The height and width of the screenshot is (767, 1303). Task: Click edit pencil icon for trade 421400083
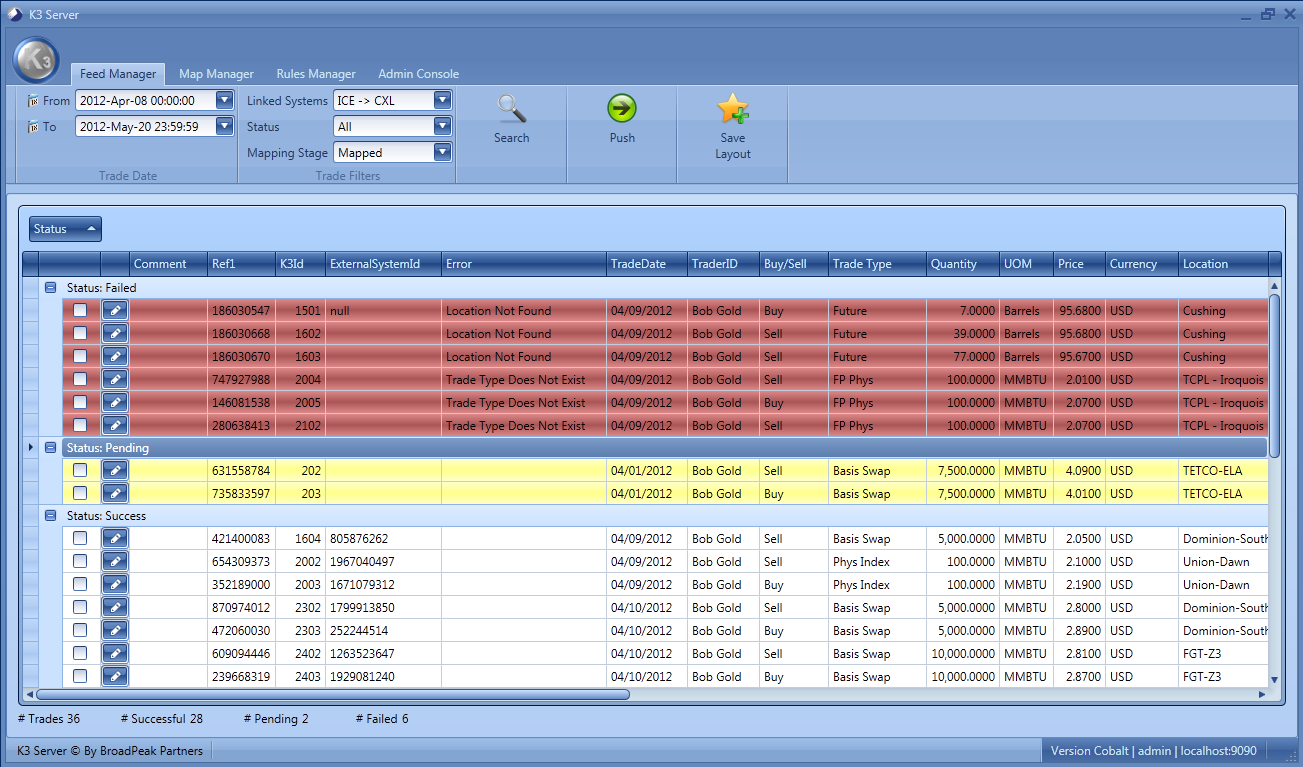(115, 539)
